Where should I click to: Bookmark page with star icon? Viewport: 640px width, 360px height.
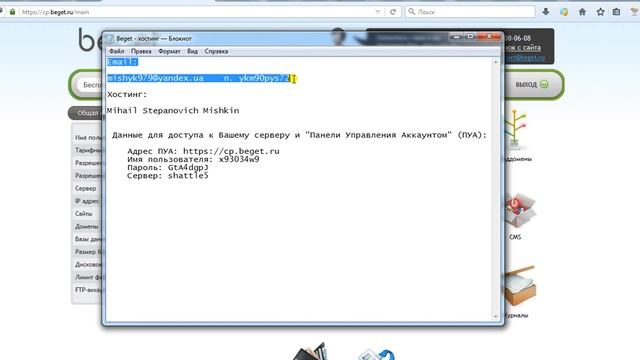click(x=600, y=12)
